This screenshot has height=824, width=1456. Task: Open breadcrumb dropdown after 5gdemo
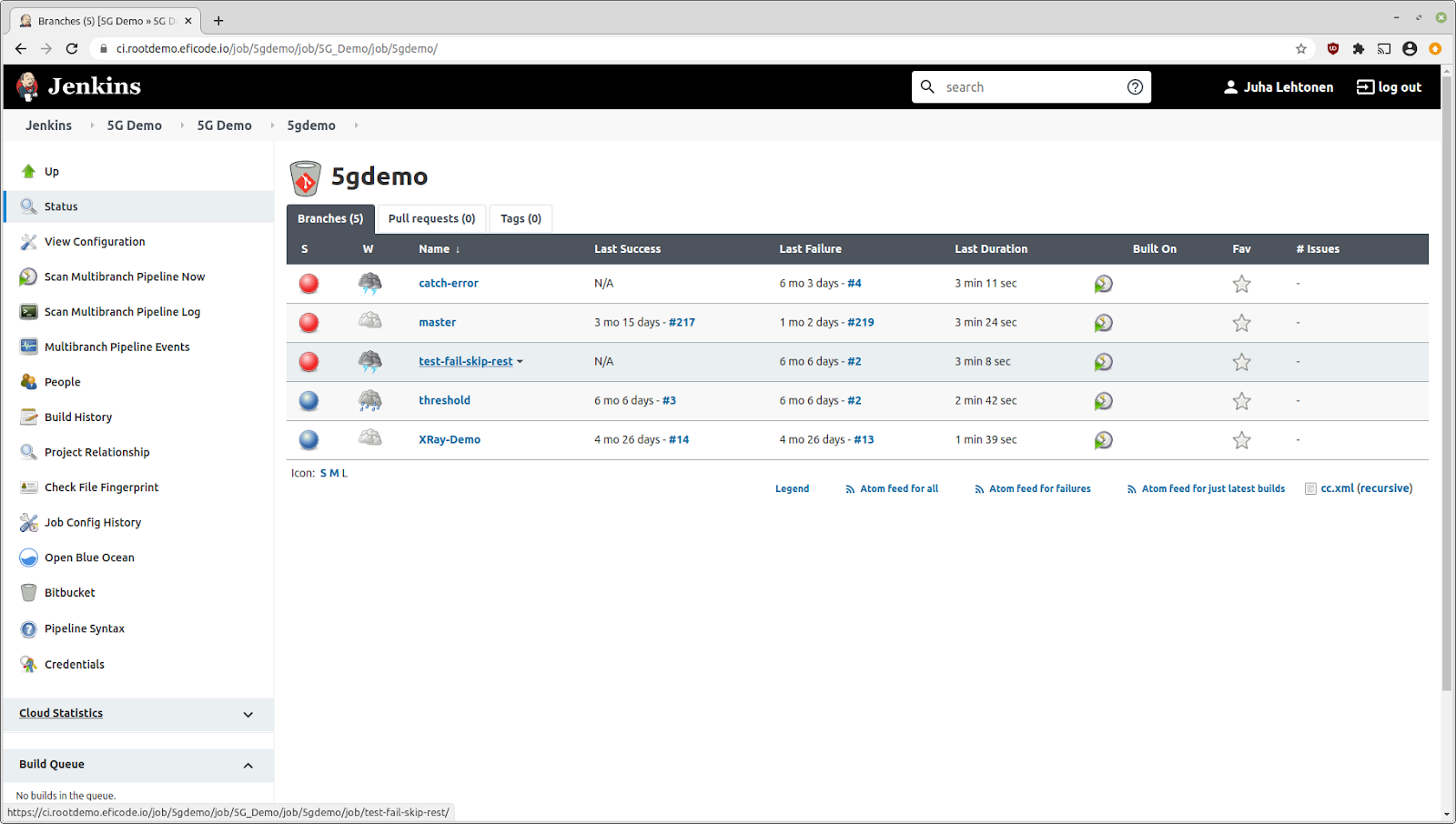[x=356, y=126]
